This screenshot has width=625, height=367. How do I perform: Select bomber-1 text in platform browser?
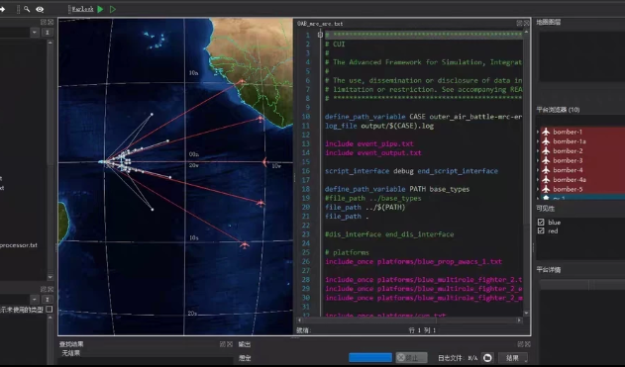pos(568,132)
